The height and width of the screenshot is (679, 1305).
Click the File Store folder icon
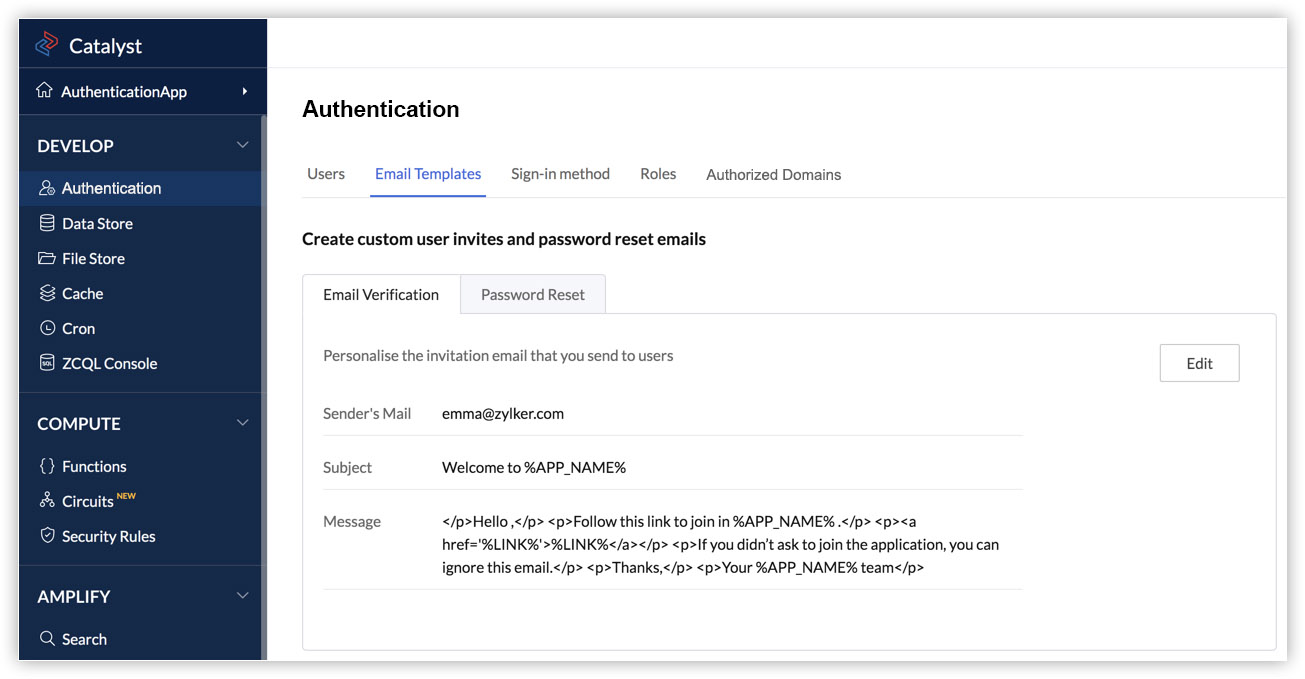coord(47,258)
